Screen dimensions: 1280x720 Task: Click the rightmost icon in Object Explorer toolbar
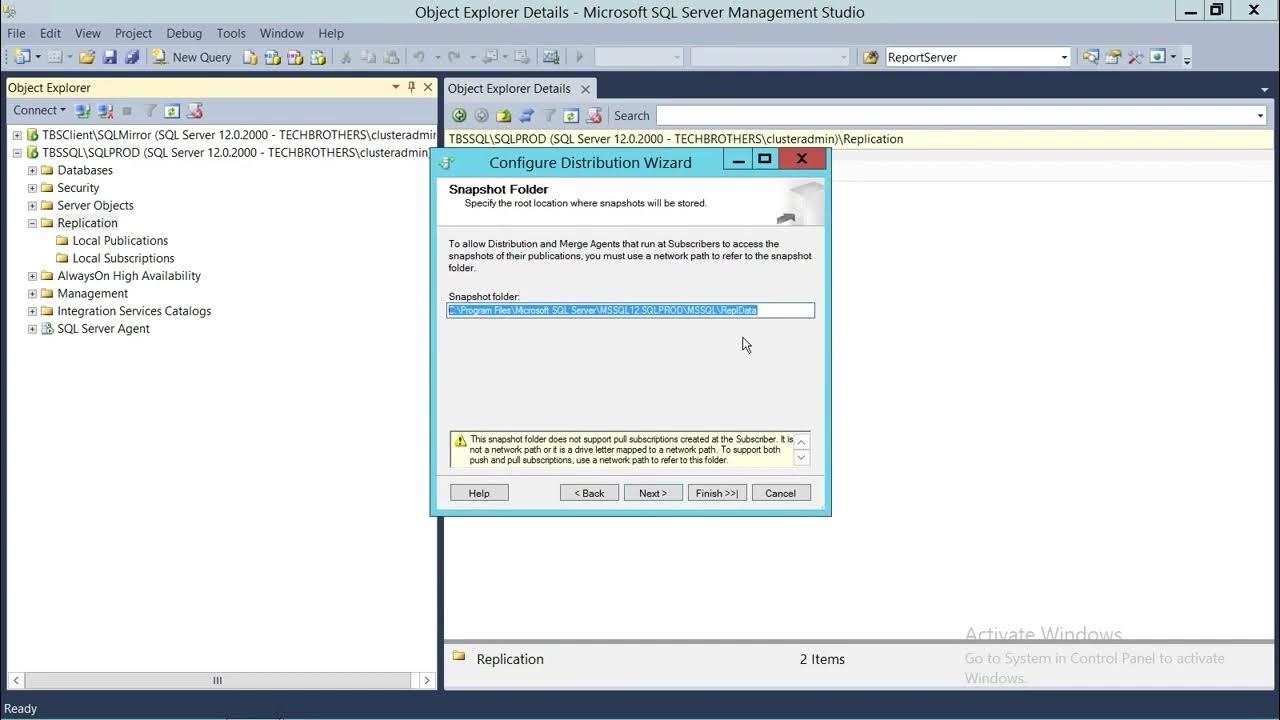coord(195,111)
